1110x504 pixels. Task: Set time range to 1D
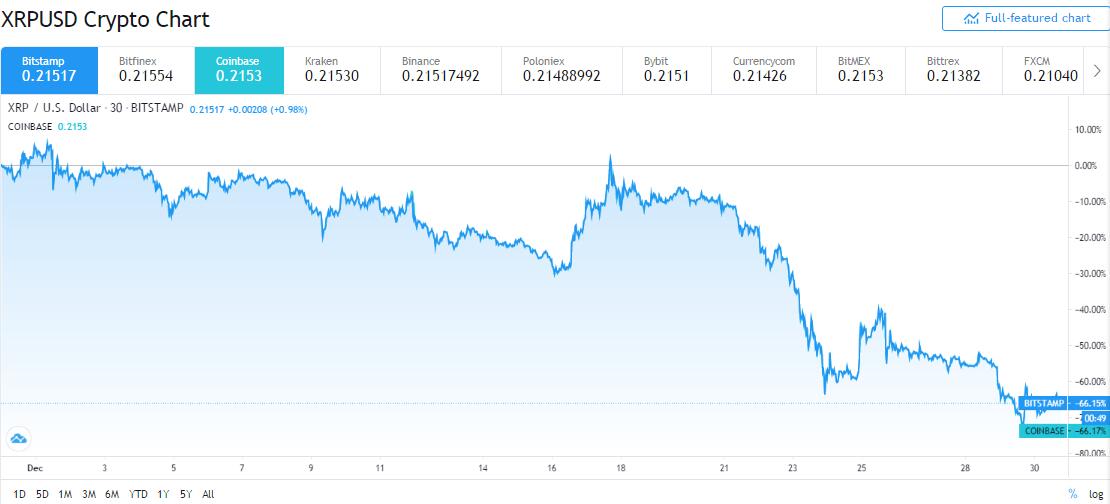click(x=20, y=494)
